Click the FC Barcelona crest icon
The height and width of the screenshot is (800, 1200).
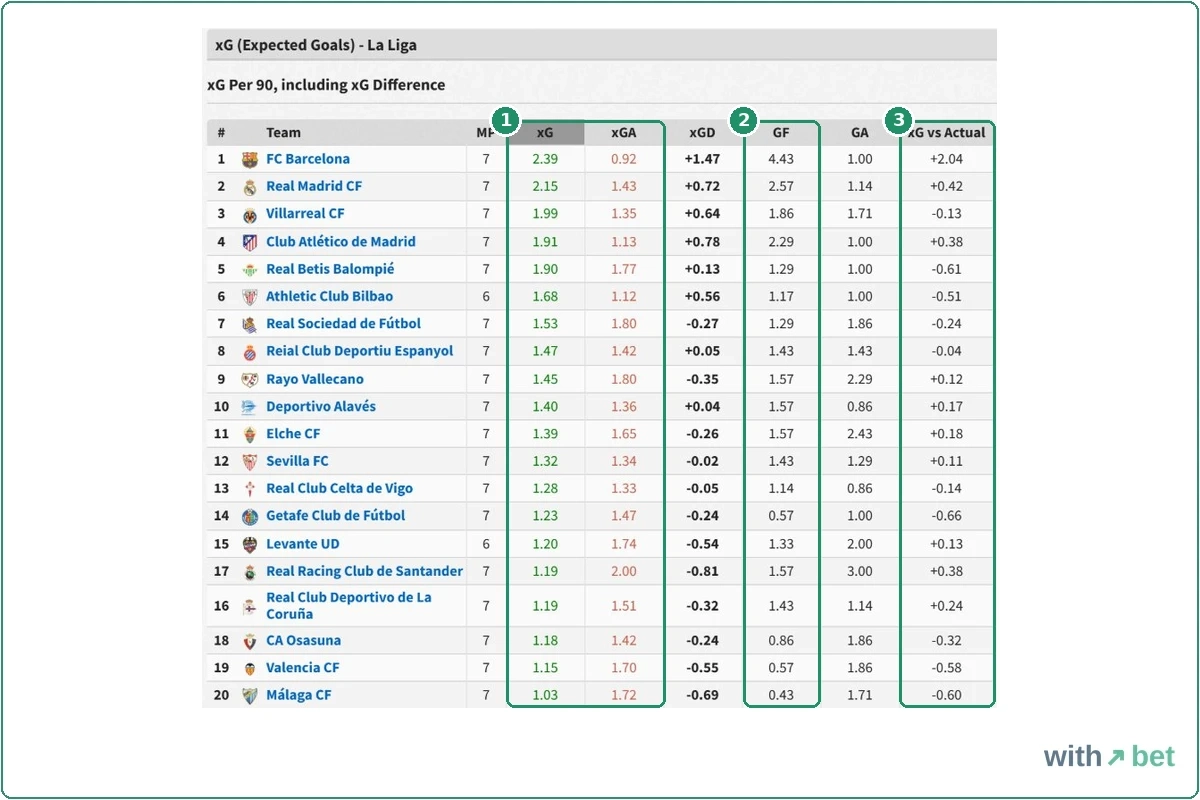pos(250,159)
